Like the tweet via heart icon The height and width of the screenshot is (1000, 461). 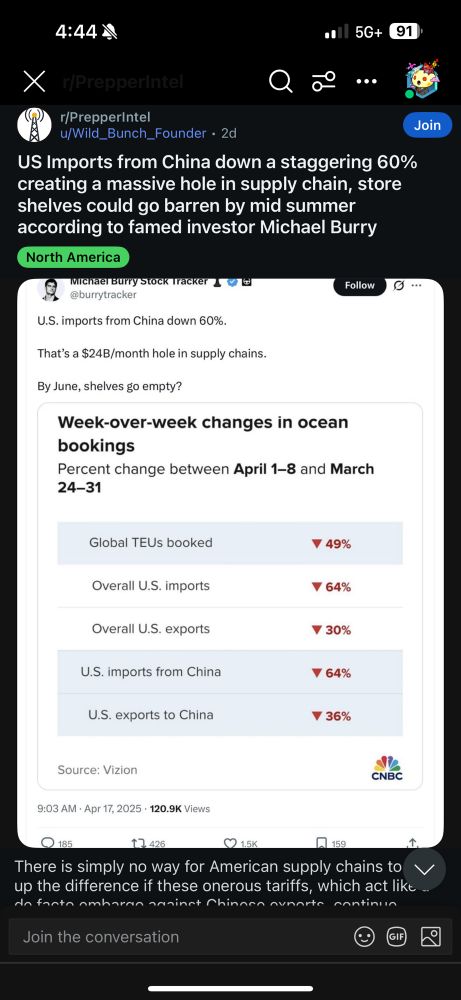[230, 842]
